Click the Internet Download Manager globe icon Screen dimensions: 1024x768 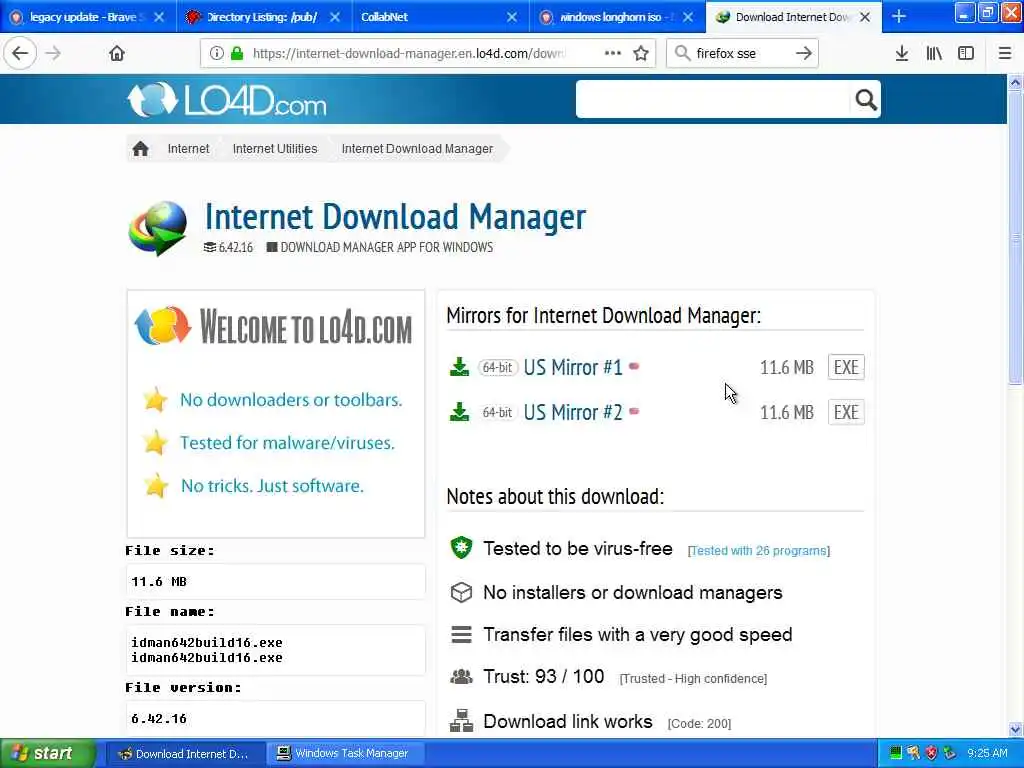[158, 228]
